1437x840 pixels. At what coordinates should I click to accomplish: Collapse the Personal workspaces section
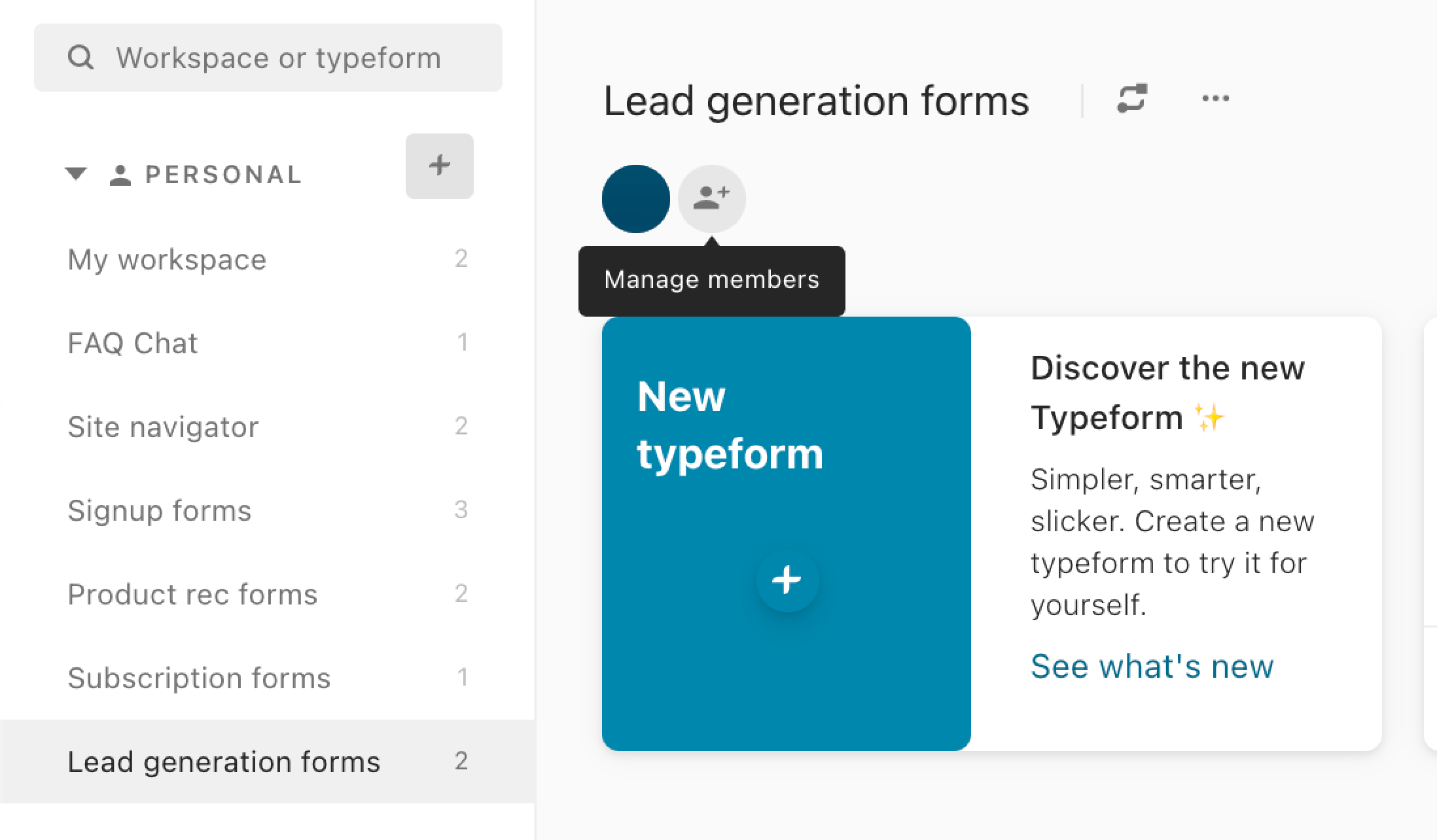pyautogui.click(x=76, y=174)
